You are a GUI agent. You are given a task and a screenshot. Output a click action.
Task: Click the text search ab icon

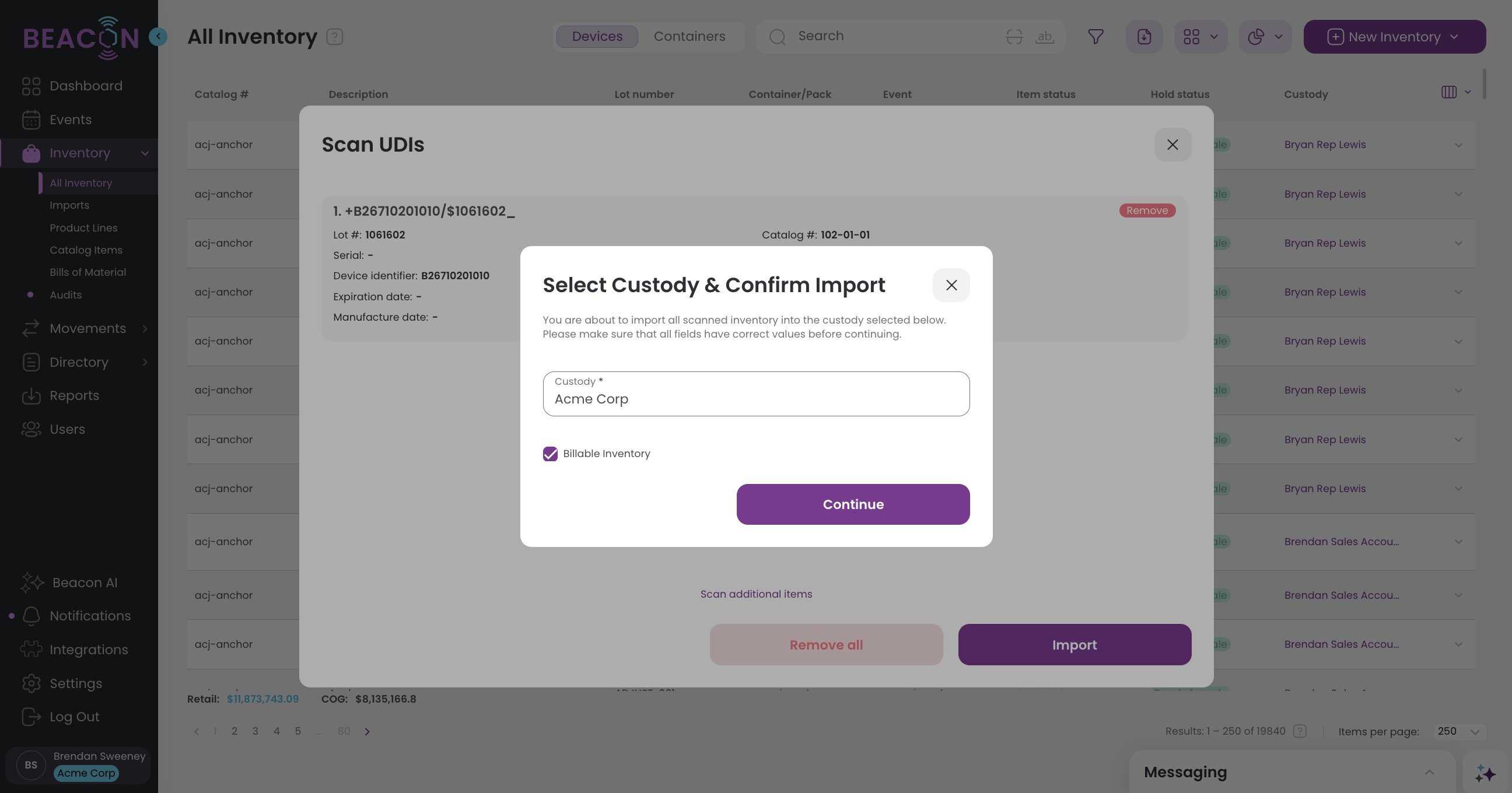(x=1044, y=36)
